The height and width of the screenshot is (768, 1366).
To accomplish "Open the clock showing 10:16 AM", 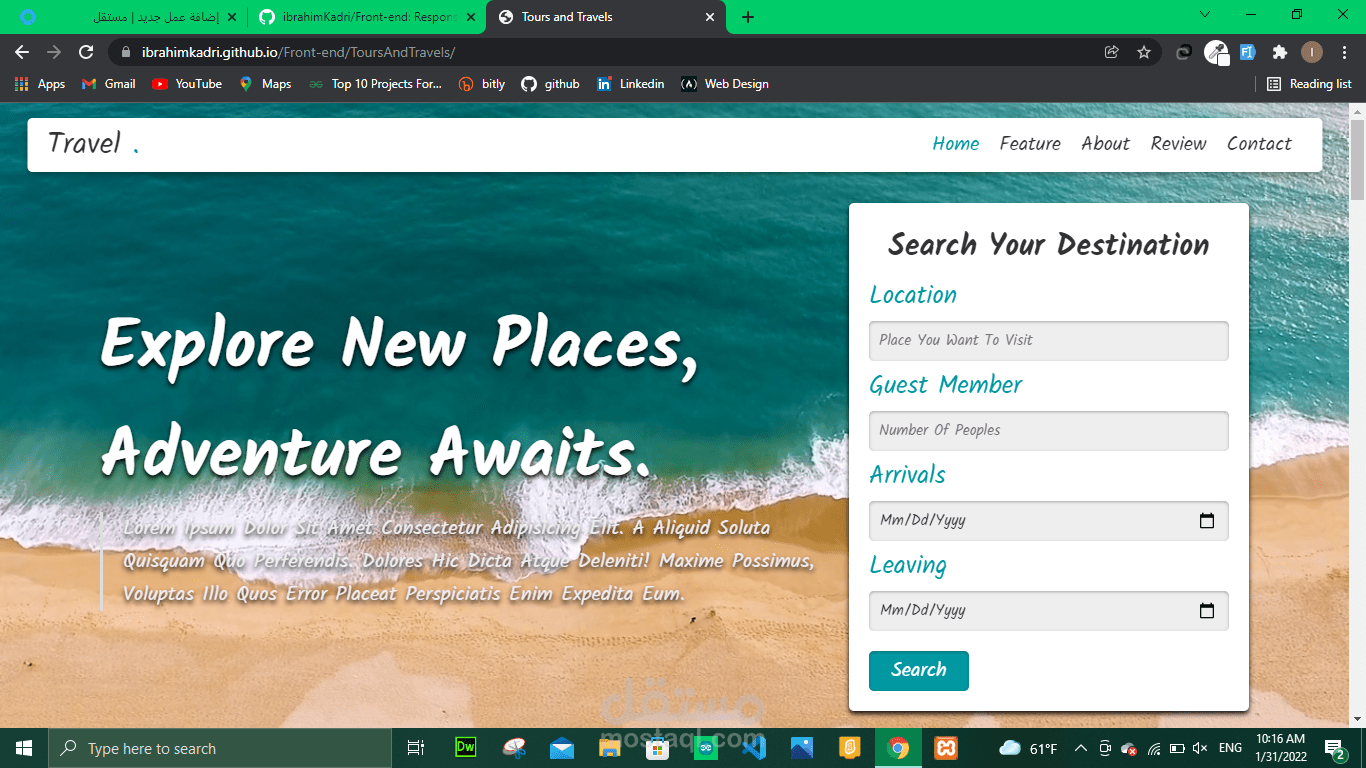I will tap(1281, 748).
